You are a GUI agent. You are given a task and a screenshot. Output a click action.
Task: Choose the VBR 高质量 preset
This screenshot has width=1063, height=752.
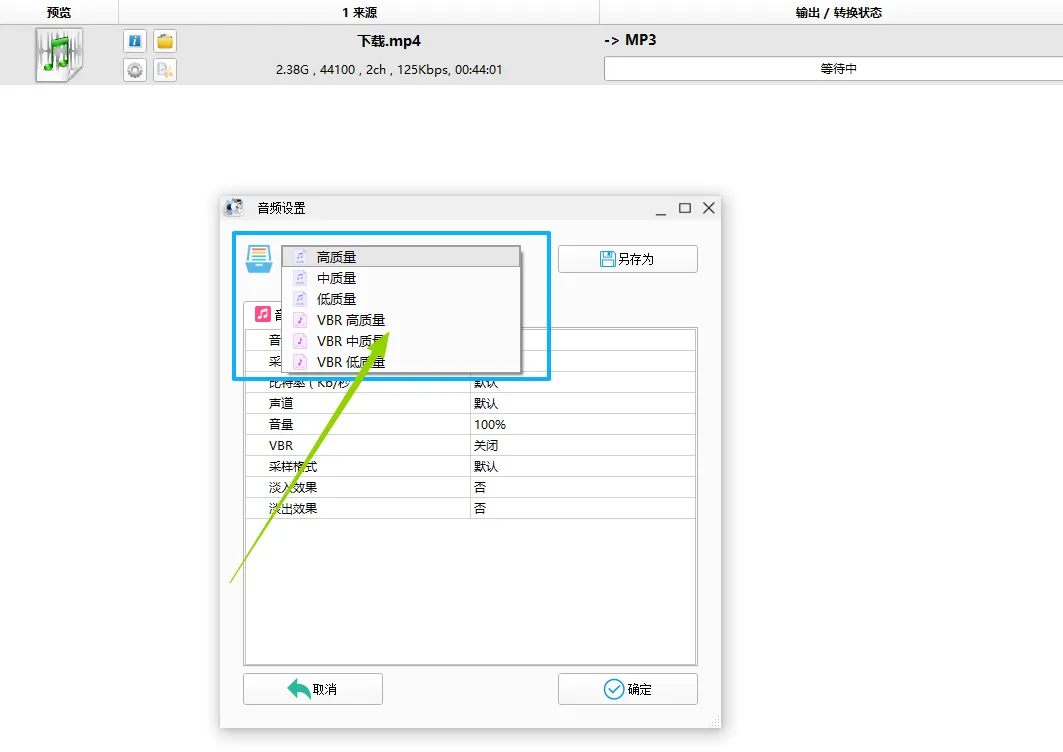pyautogui.click(x=401, y=320)
